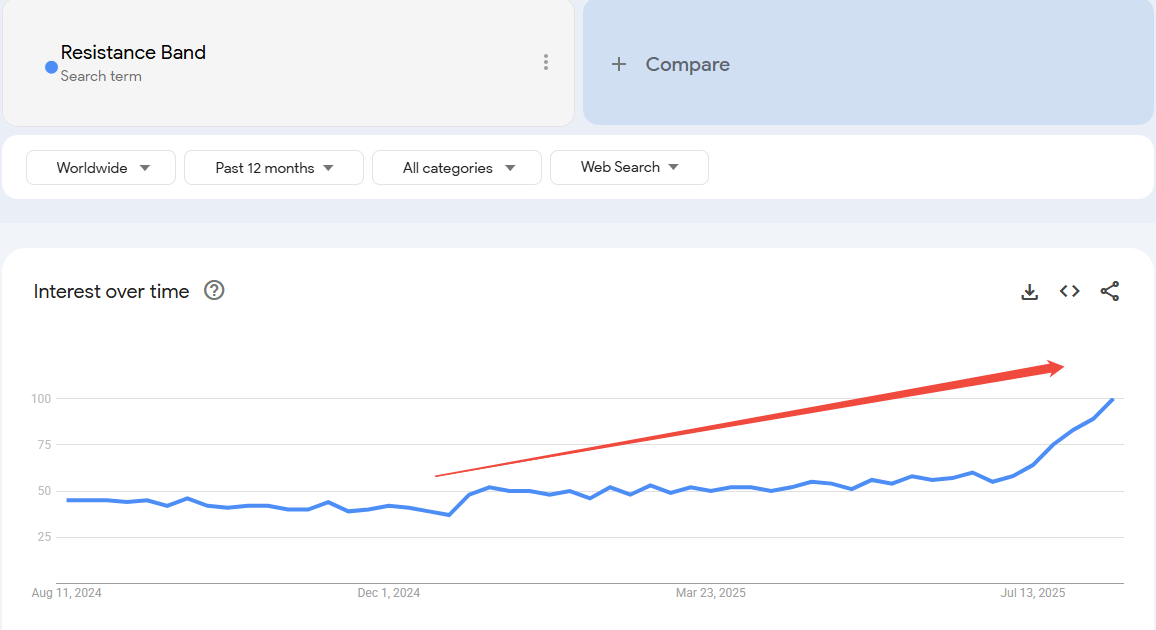The image size is (1156, 630).
Task: Open the Web Search type dropdown
Action: pyautogui.click(x=629, y=167)
